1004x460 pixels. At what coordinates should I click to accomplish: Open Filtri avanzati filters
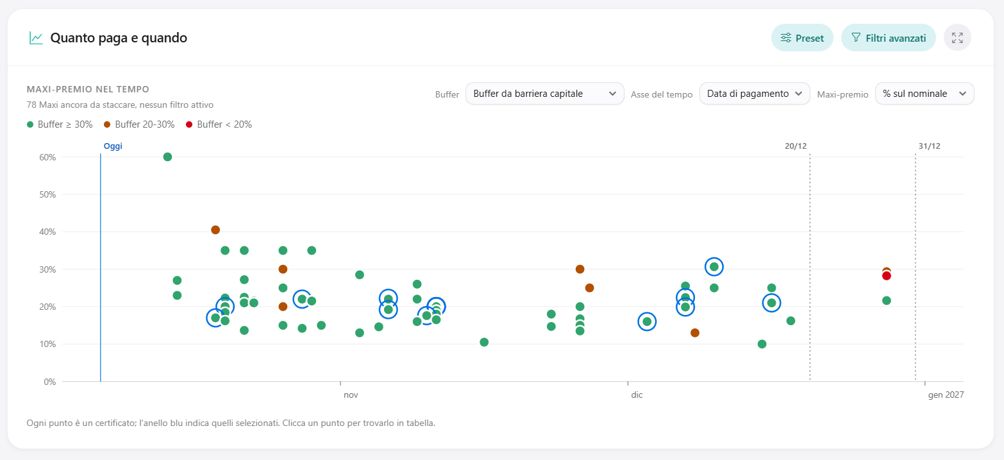[x=888, y=38]
